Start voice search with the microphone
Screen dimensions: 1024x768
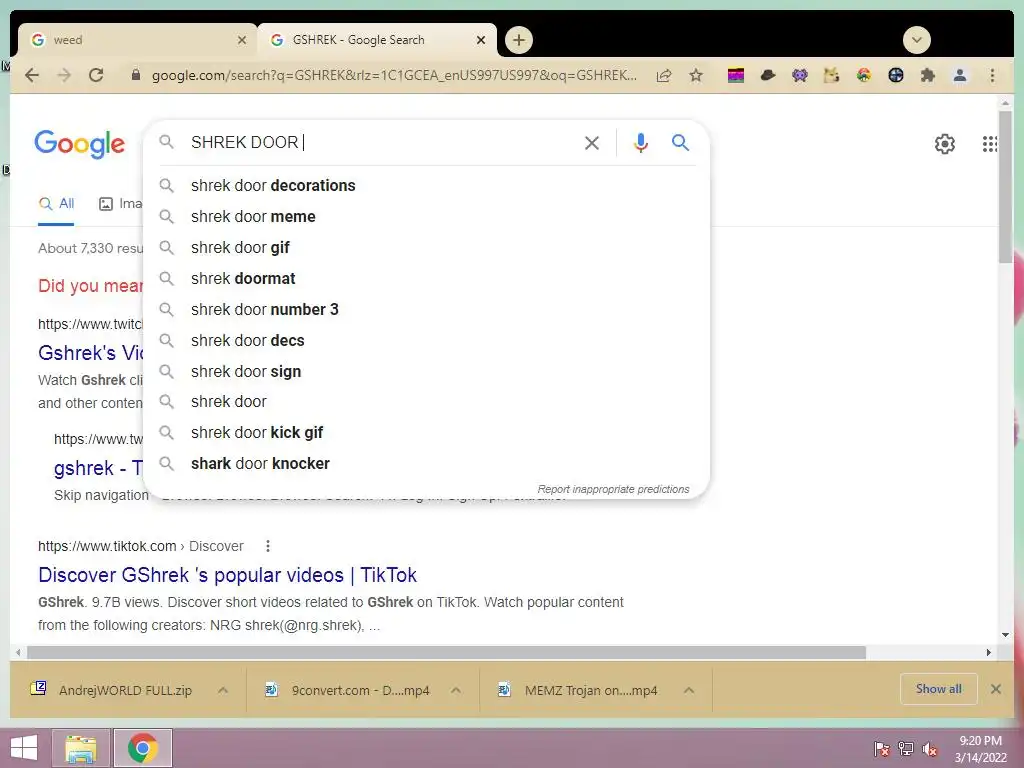coord(641,142)
